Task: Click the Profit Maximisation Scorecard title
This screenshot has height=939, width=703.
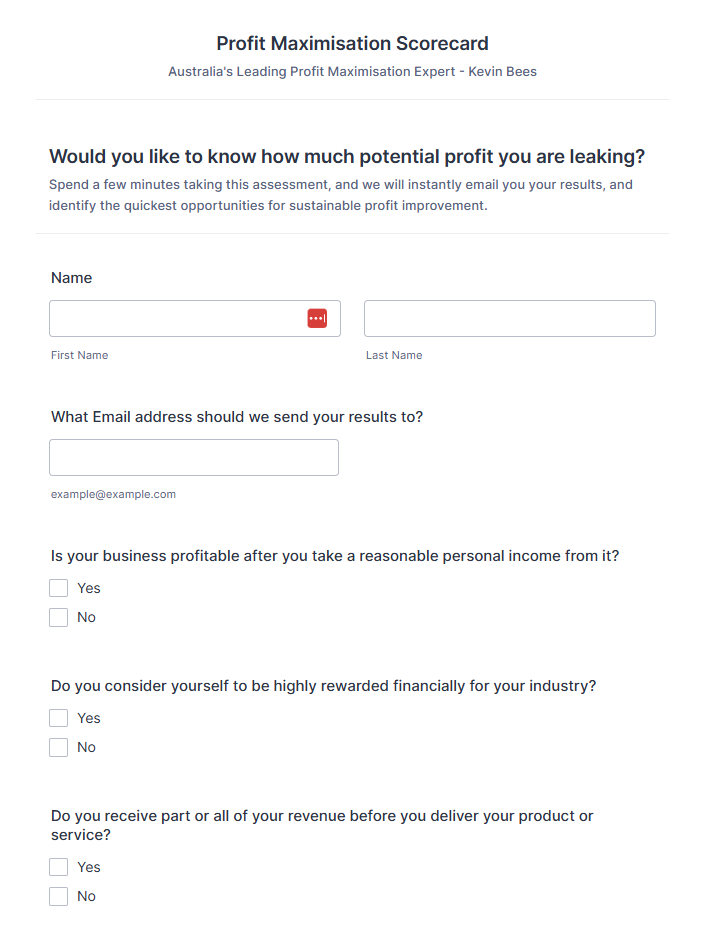Action: (x=352, y=44)
